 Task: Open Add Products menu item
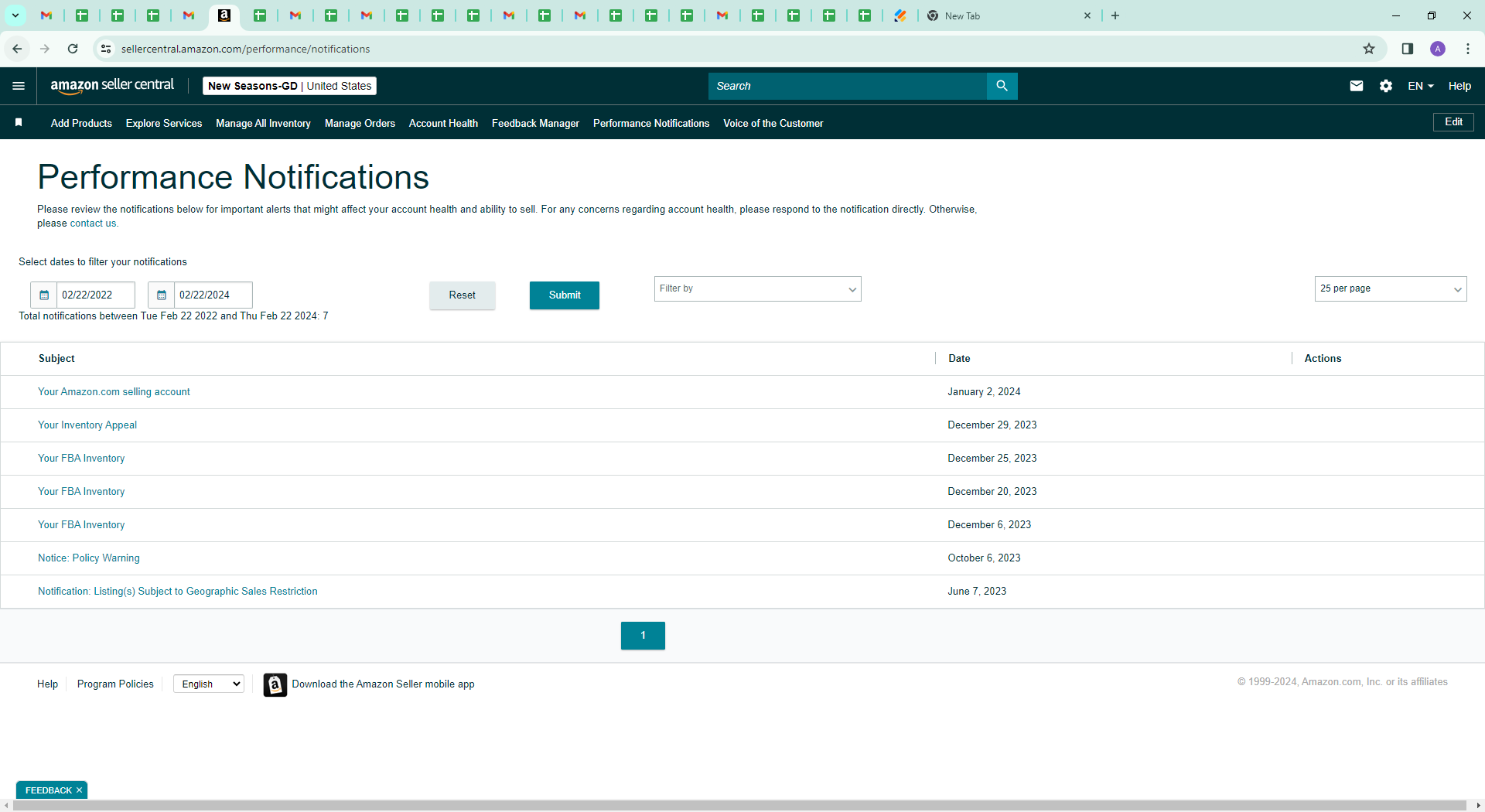click(81, 123)
